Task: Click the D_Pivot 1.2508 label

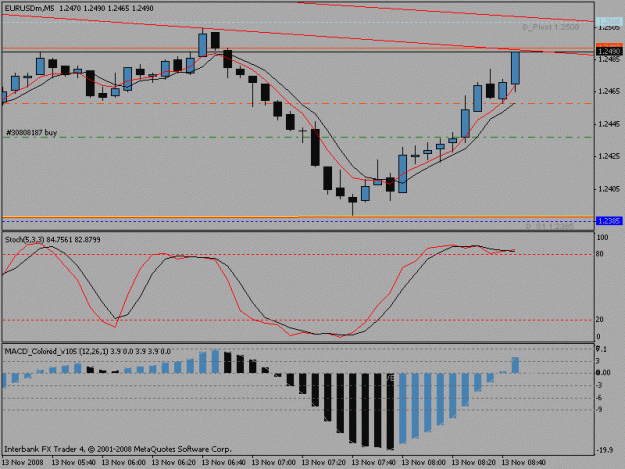Action: (551, 27)
